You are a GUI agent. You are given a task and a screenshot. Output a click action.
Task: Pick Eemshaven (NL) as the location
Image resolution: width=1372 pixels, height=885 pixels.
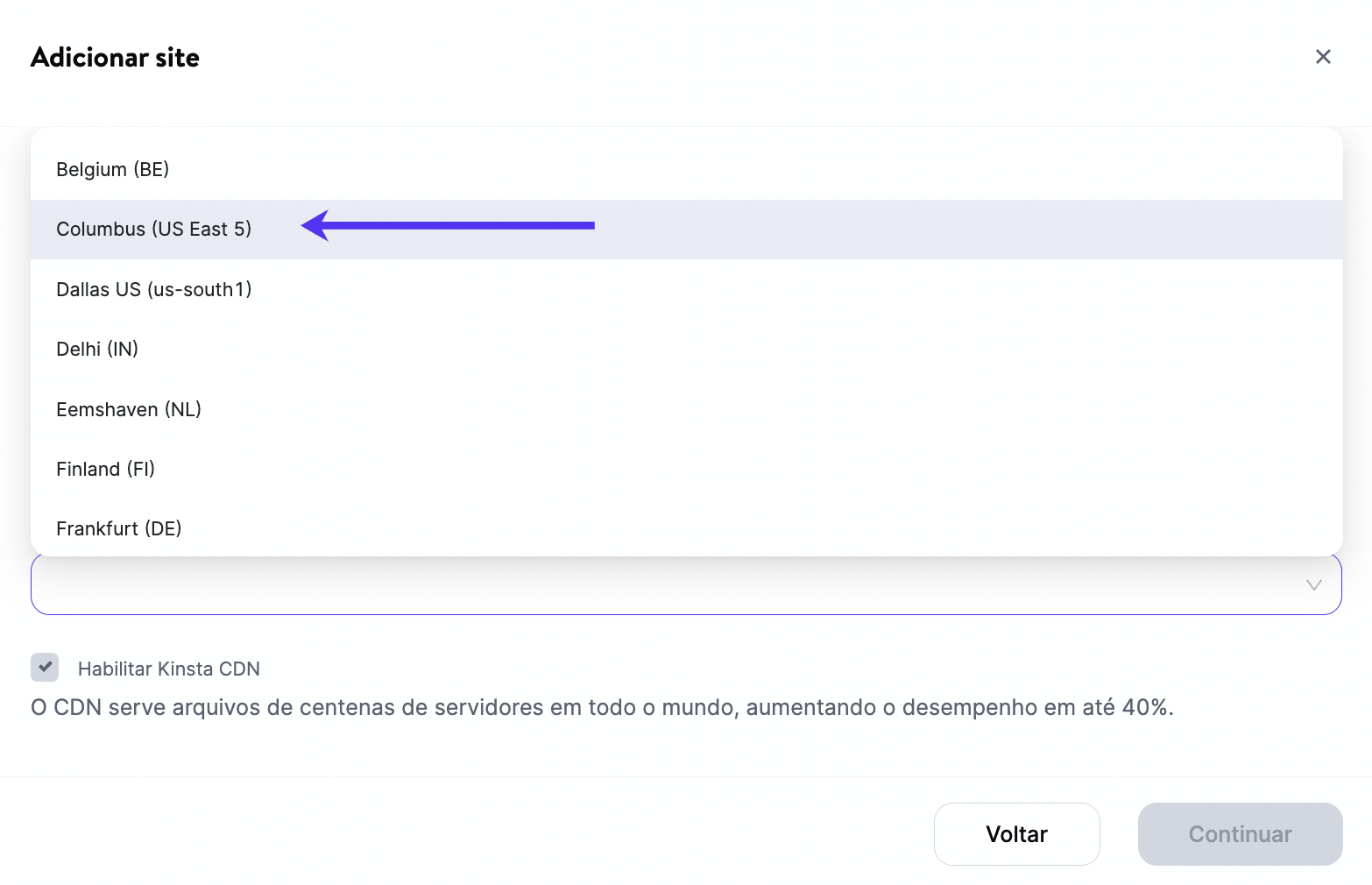click(129, 409)
